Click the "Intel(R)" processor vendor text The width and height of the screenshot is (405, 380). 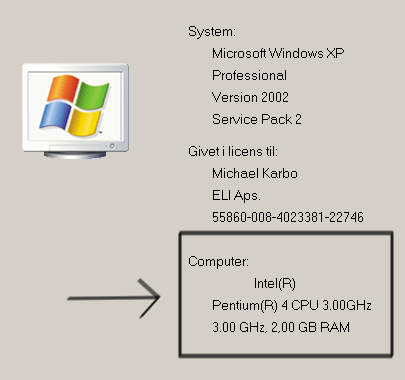(x=275, y=284)
